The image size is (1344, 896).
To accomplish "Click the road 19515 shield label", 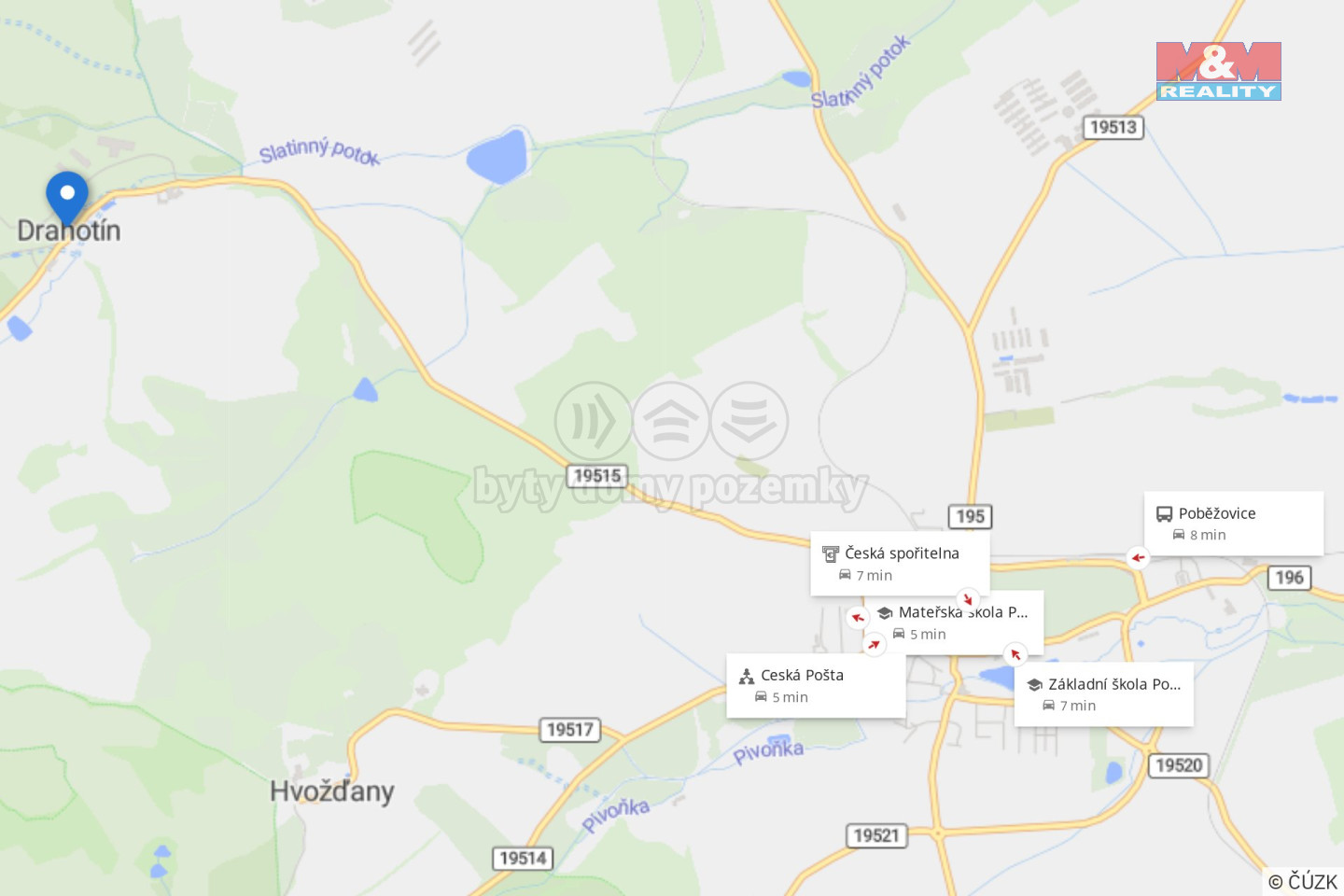I will (597, 476).
